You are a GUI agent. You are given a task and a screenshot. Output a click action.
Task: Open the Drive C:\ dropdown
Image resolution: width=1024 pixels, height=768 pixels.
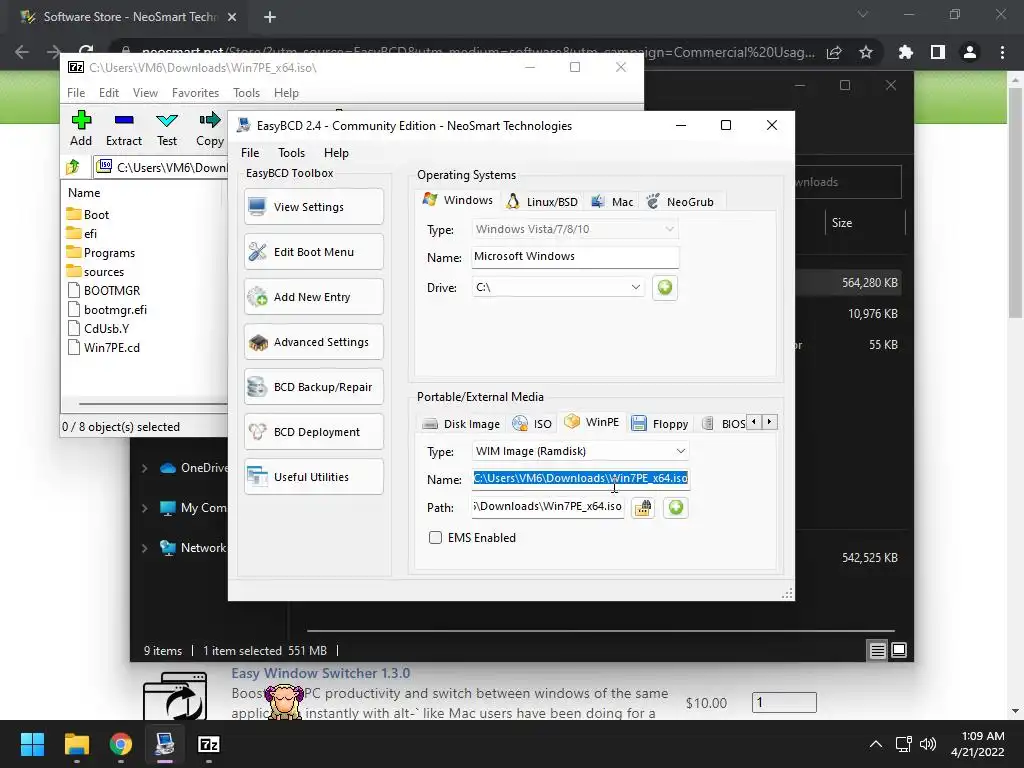[558, 287]
